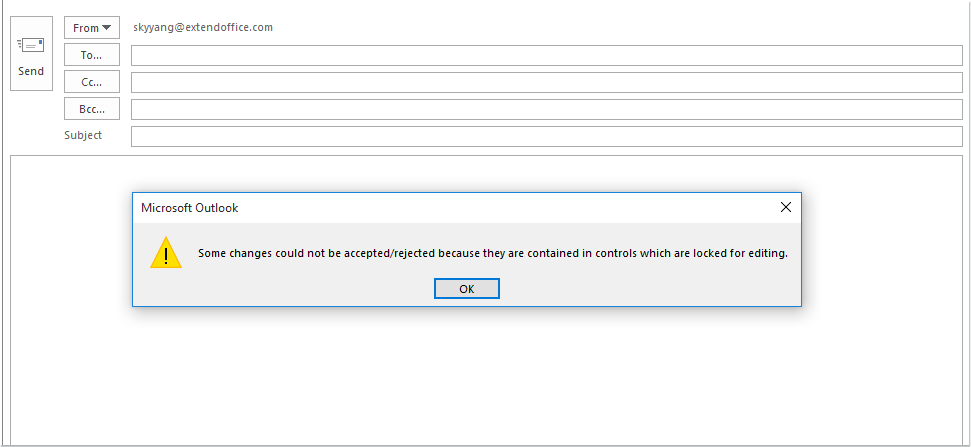The height and width of the screenshot is (447, 971).
Task: Click the Send text label
Action: [31, 71]
